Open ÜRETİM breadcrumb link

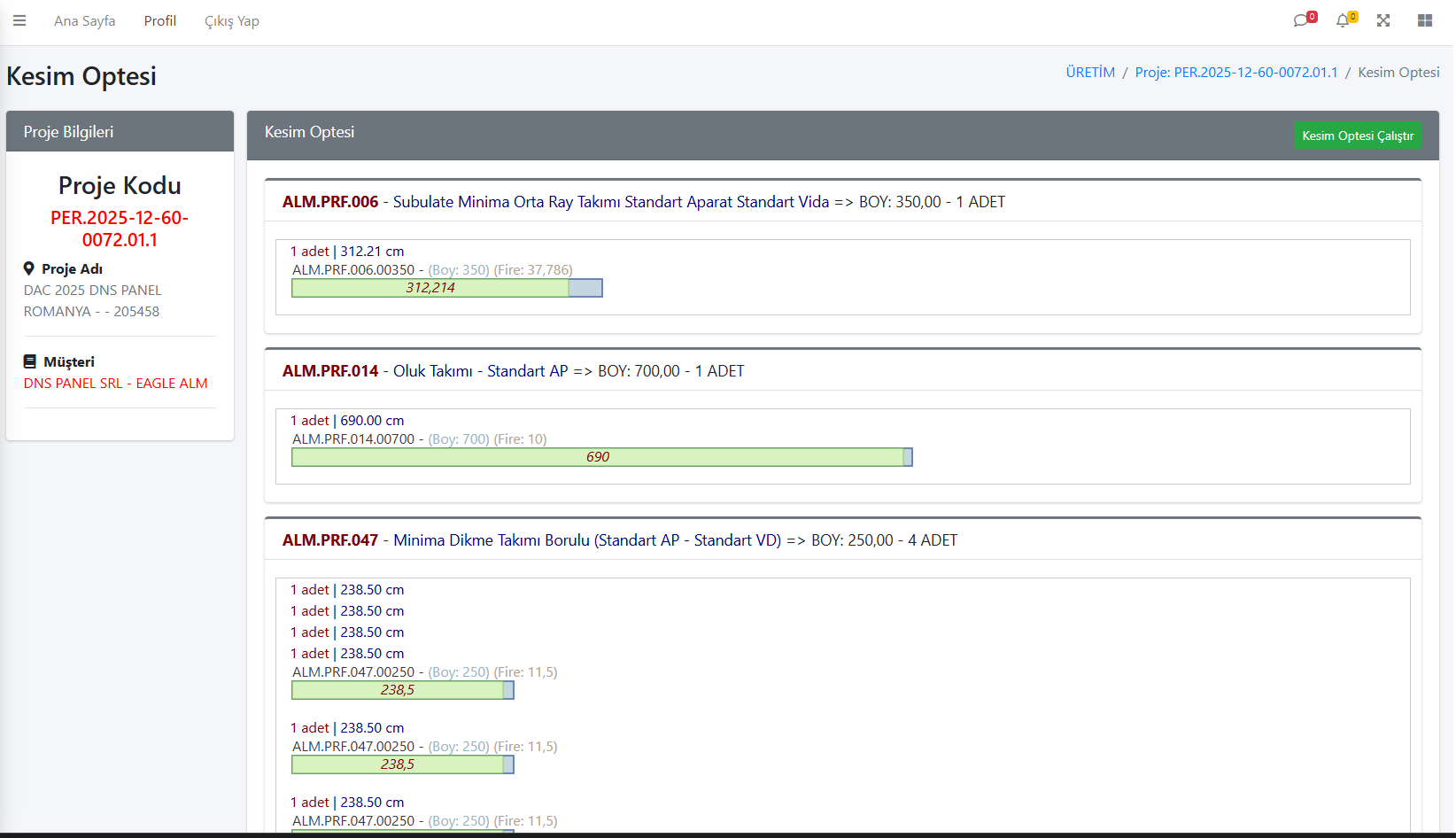1090,73
